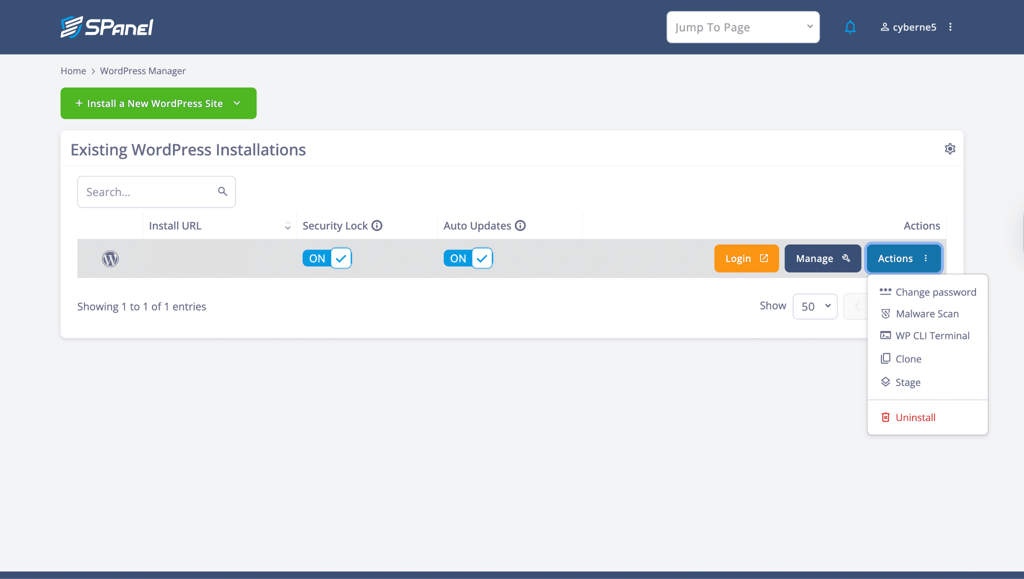The height and width of the screenshot is (579, 1024).
Task: Open WP CLI Terminal from menu
Action: [925, 336]
